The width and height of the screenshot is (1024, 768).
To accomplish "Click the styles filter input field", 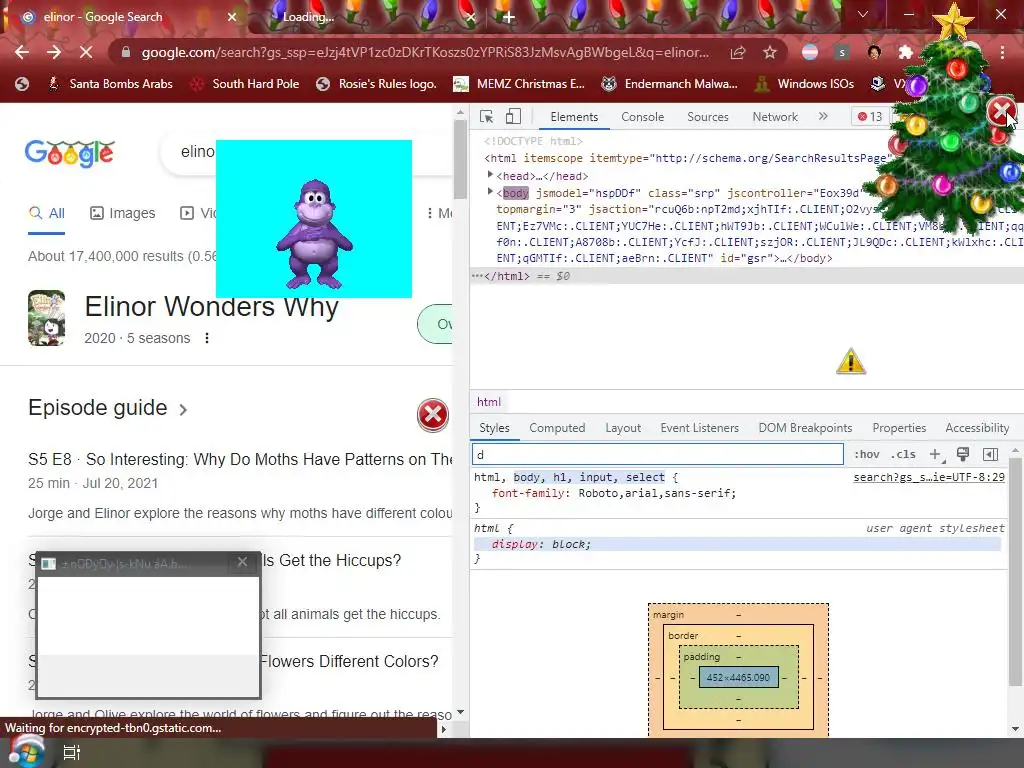I will coord(658,455).
